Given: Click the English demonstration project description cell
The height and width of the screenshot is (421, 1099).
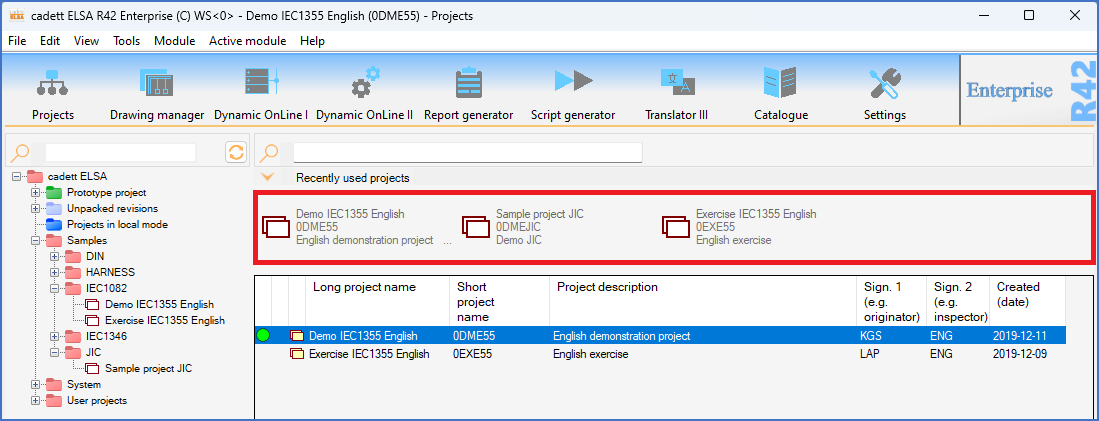Looking at the screenshot, I should point(621,336).
